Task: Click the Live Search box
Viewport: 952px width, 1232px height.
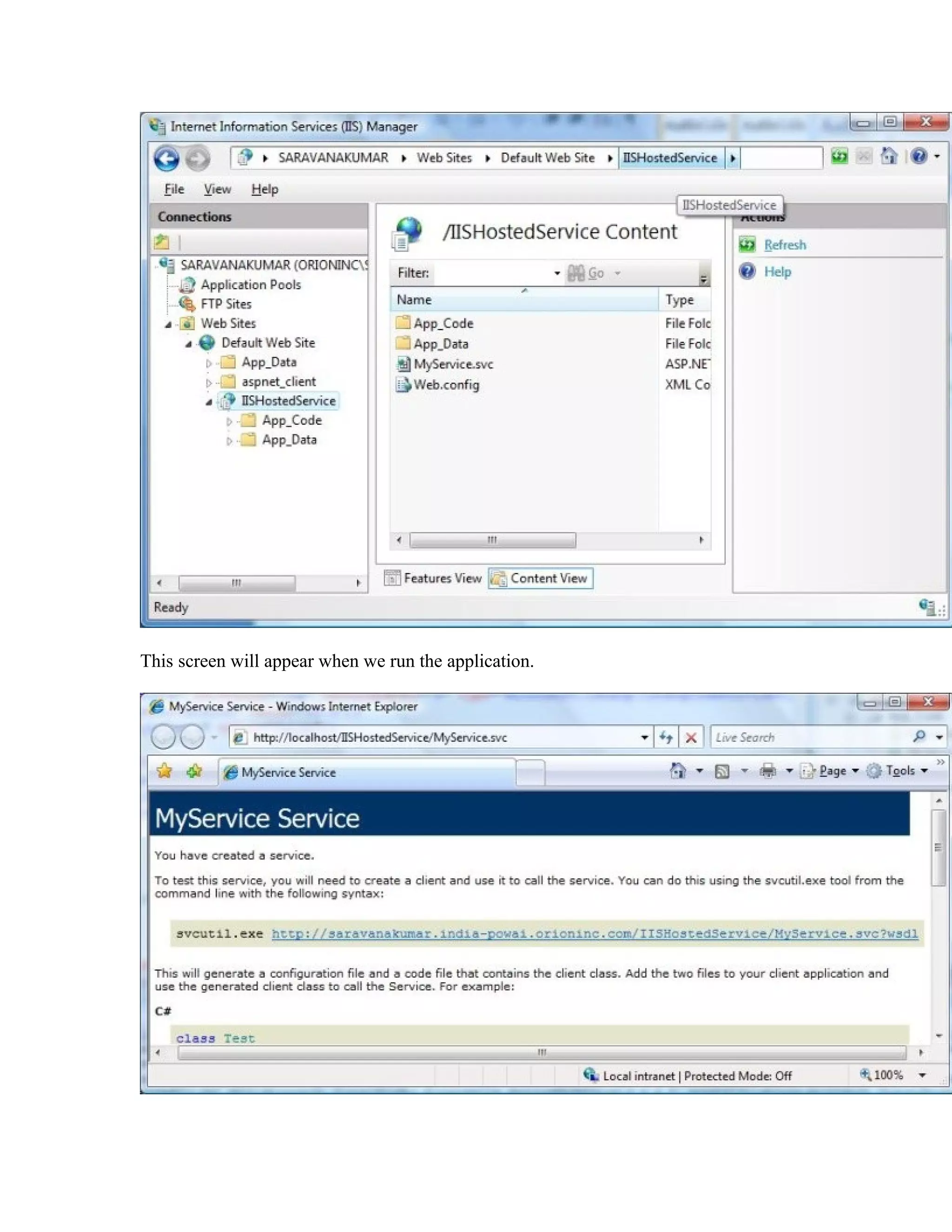Action: pos(810,737)
